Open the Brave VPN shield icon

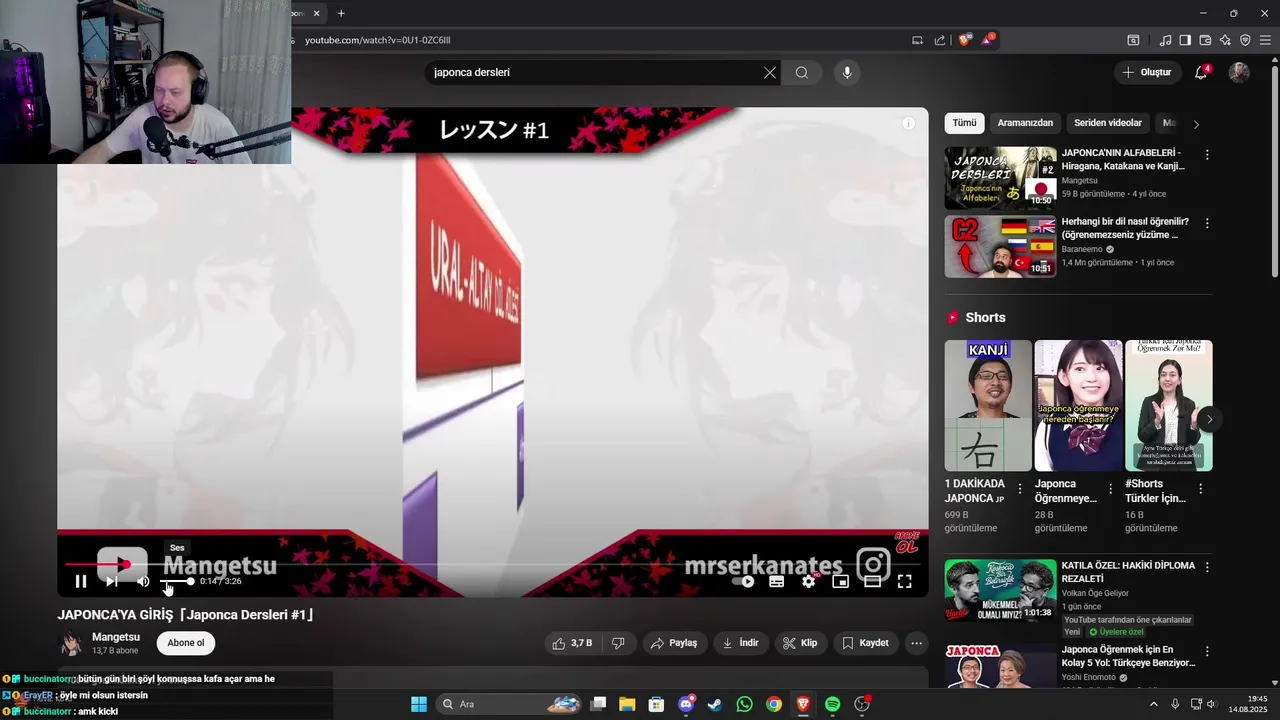[x=1245, y=40]
